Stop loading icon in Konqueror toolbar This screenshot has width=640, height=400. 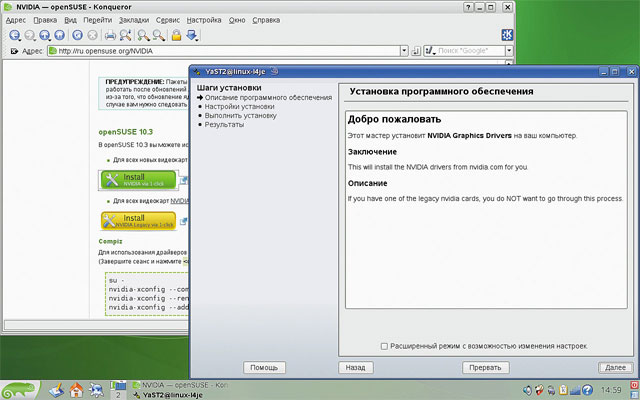pyautogui.click(x=93, y=35)
